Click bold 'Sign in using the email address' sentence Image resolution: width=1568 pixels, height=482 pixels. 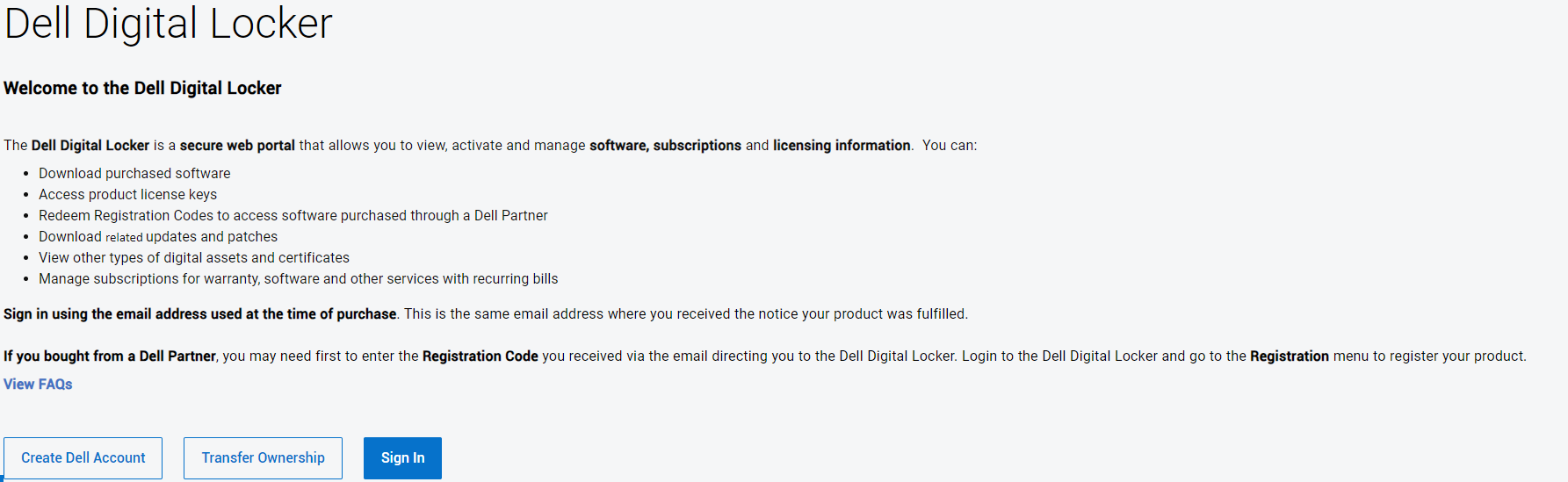pos(199,313)
